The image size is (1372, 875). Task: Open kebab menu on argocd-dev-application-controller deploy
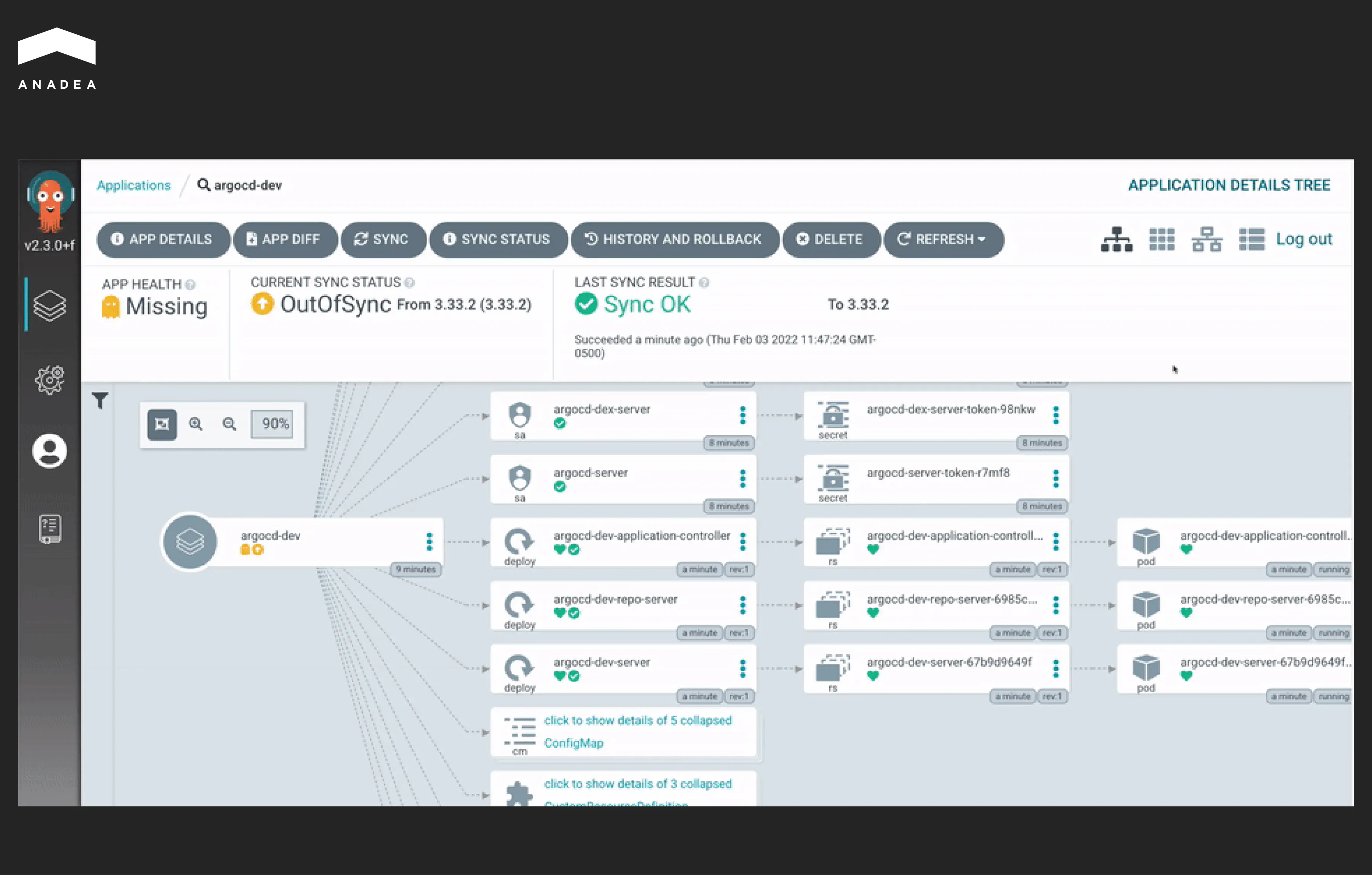point(742,542)
